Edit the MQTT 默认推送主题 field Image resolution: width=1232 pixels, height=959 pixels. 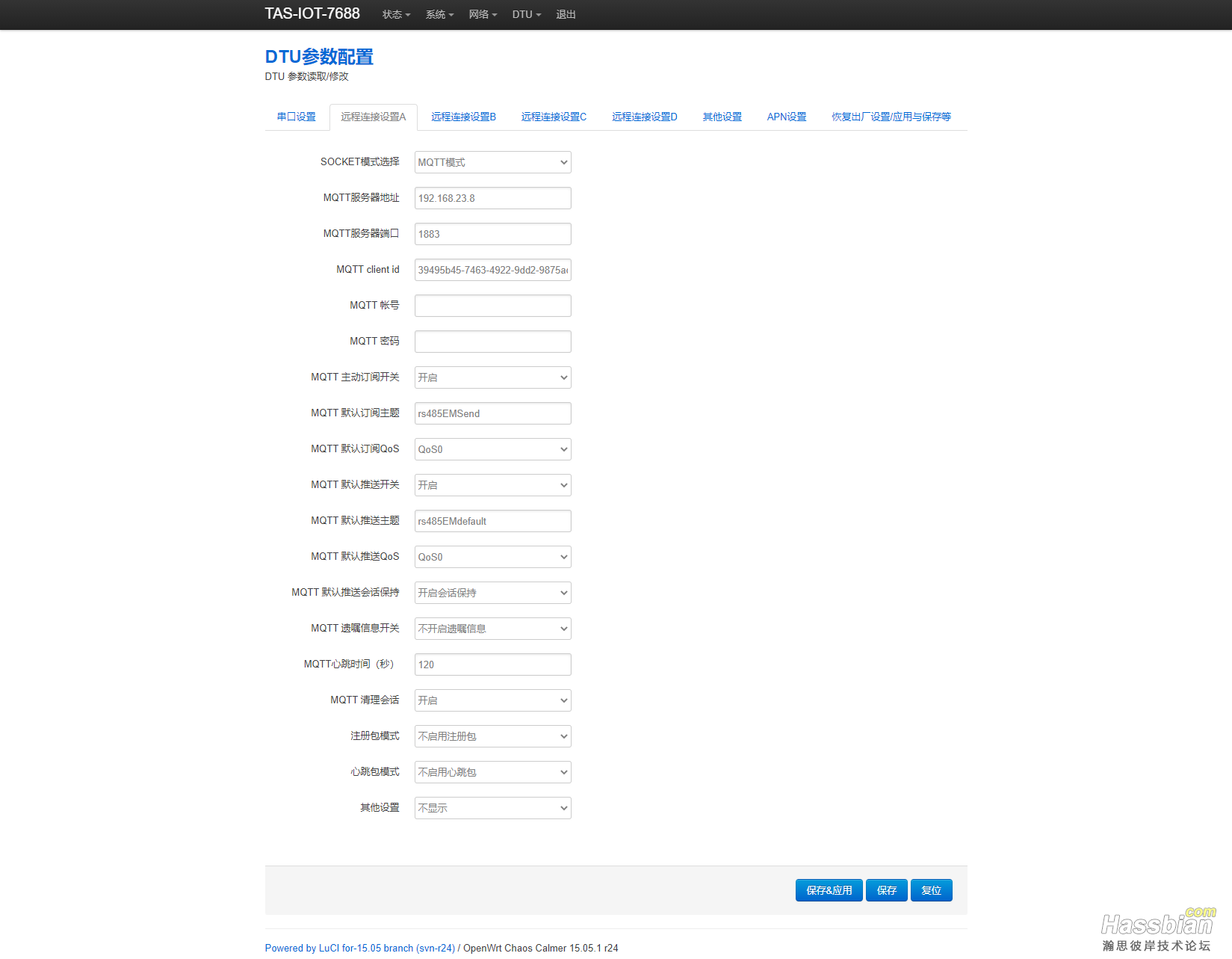pyautogui.click(x=493, y=521)
